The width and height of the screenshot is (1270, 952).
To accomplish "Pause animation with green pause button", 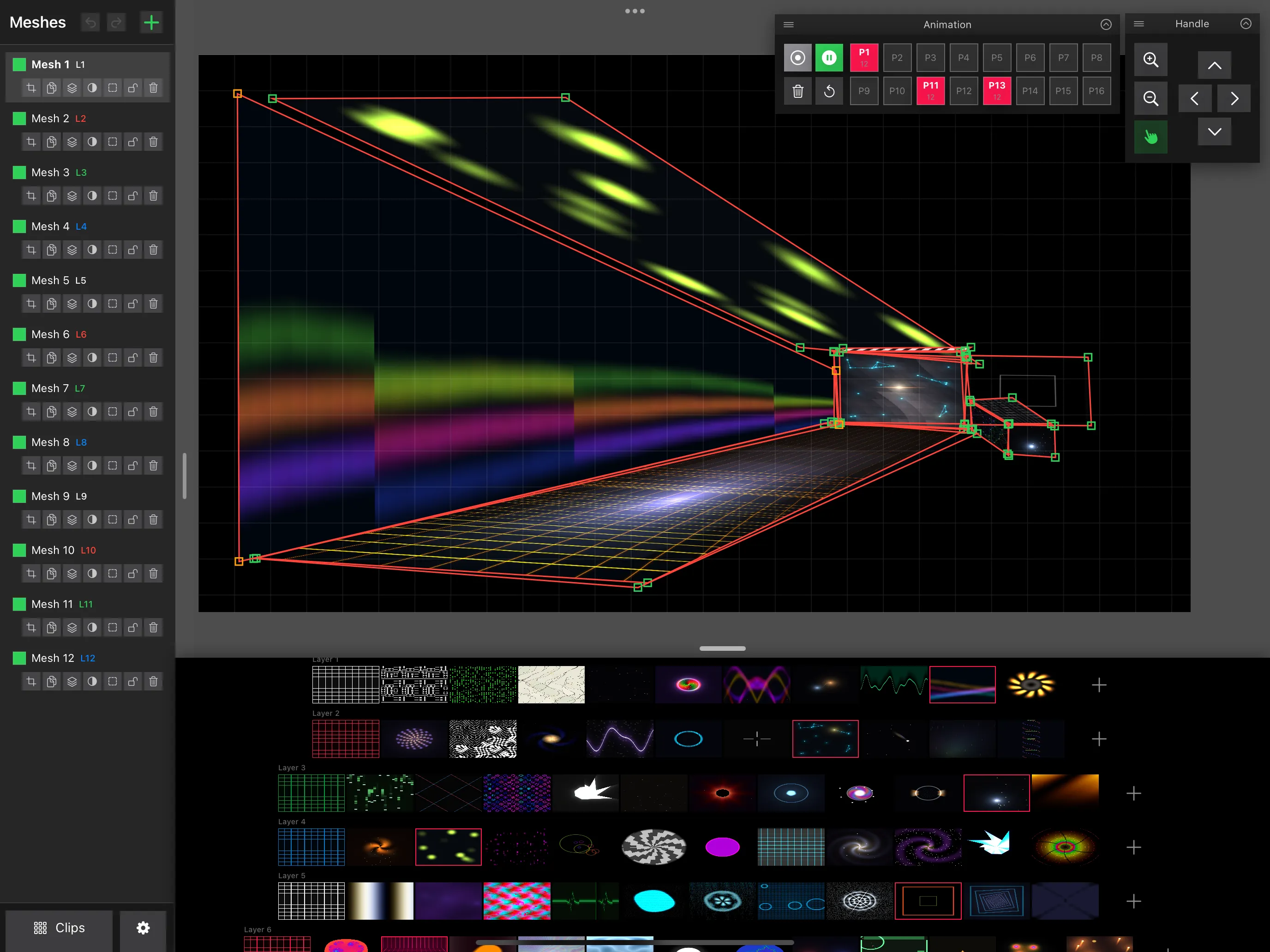I will (829, 57).
